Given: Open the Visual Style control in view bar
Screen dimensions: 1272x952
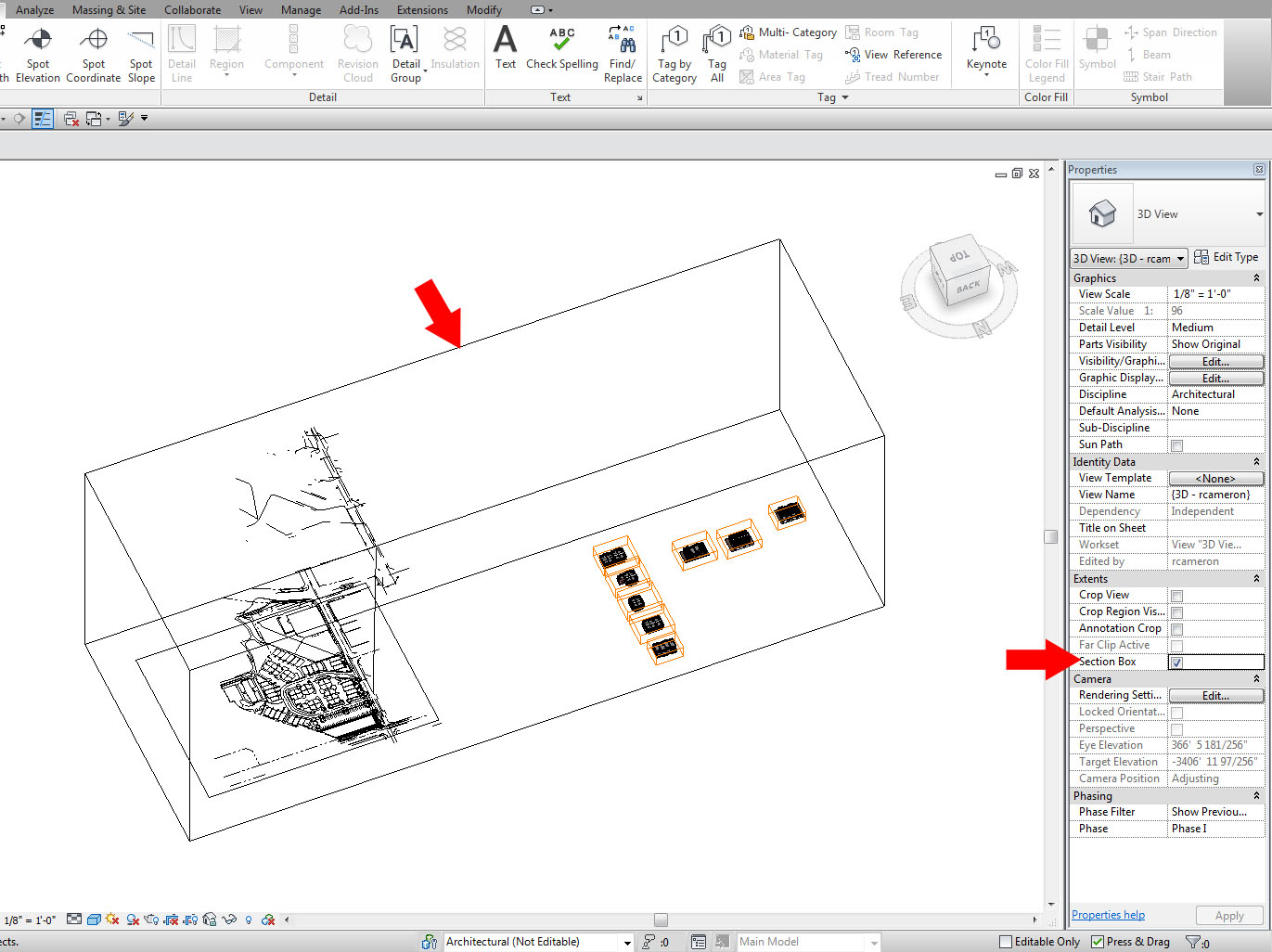Looking at the screenshot, I should coord(94,920).
